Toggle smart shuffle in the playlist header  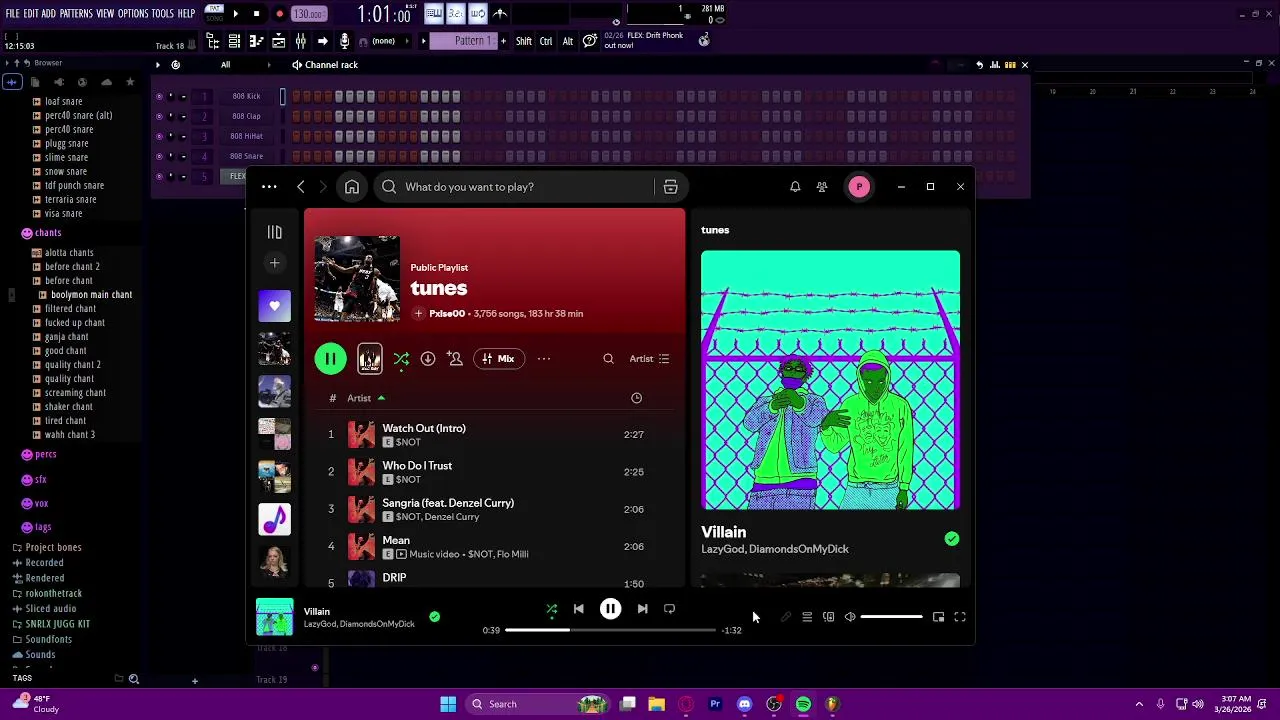click(x=401, y=358)
